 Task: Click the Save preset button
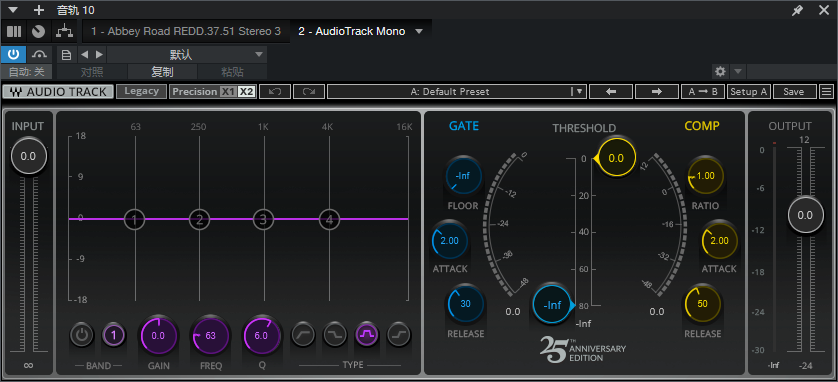point(794,92)
